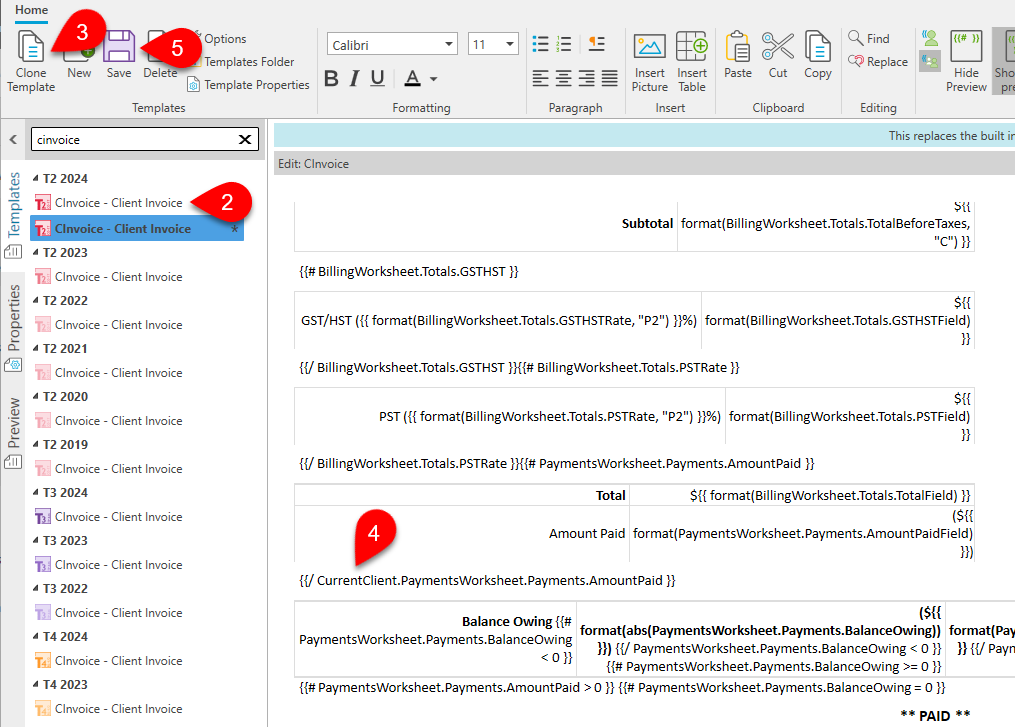Click the paragraph direction icon
This screenshot has width=1015, height=727.
coord(597,44)
